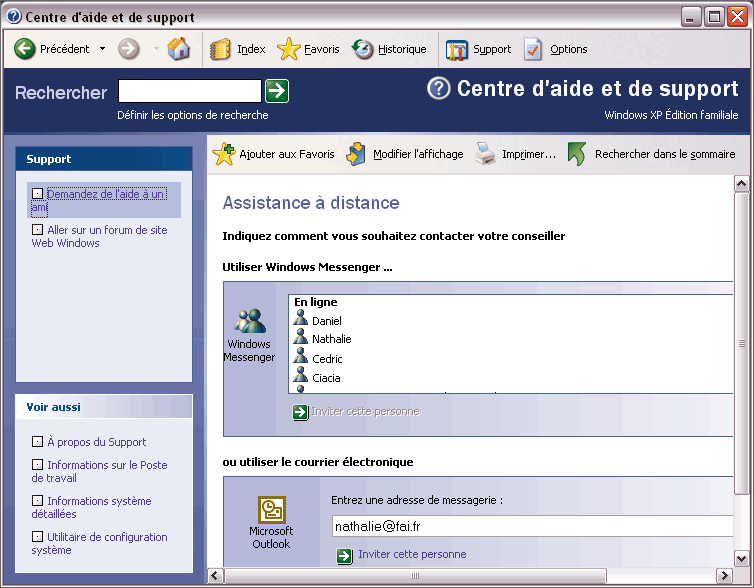This screenshot has width=754, height=588.
Task: Click the horizontal scrollbar thumb
Action: (415, 575)
